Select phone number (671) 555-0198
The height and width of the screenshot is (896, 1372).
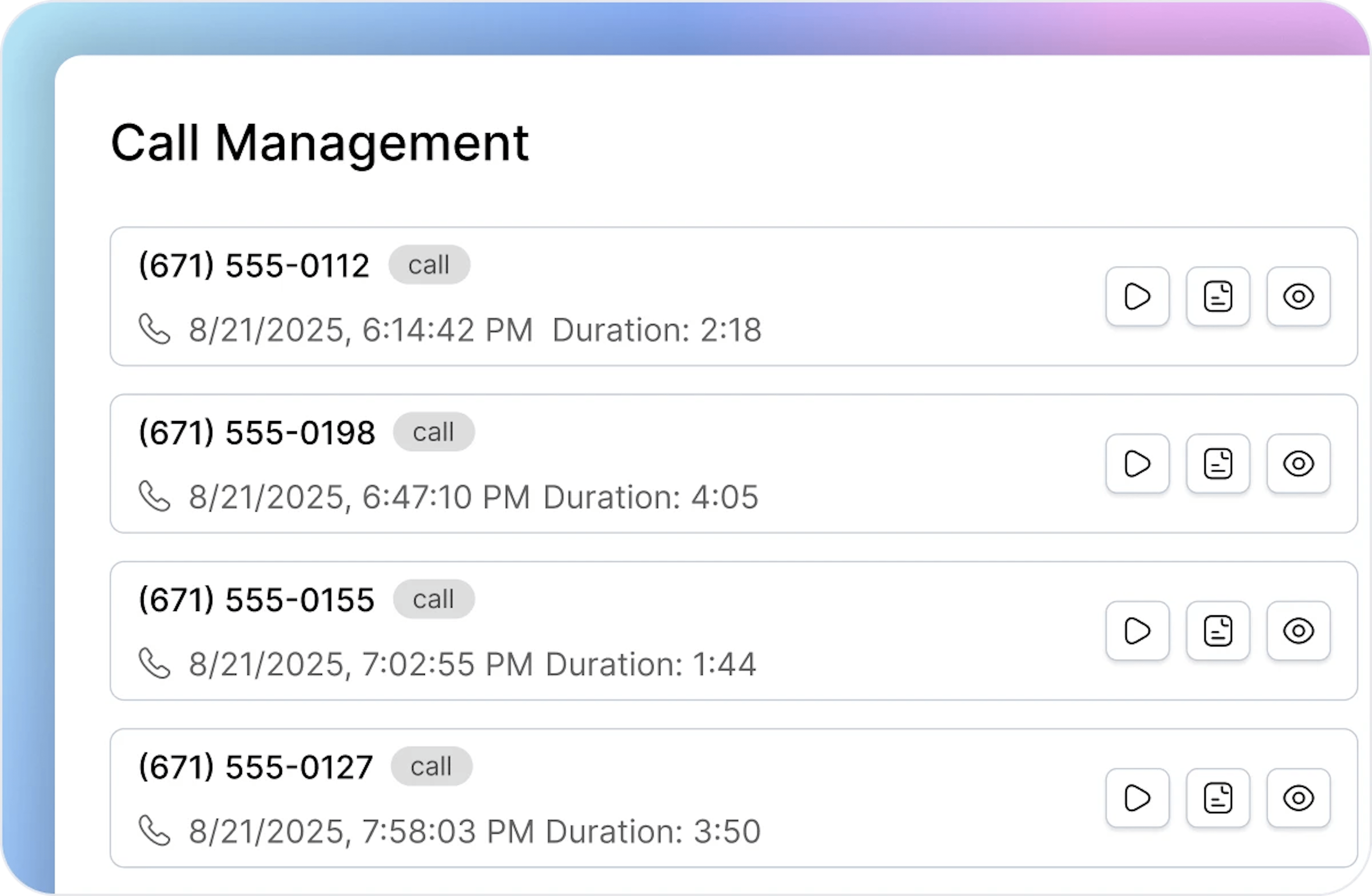(257, 433)
